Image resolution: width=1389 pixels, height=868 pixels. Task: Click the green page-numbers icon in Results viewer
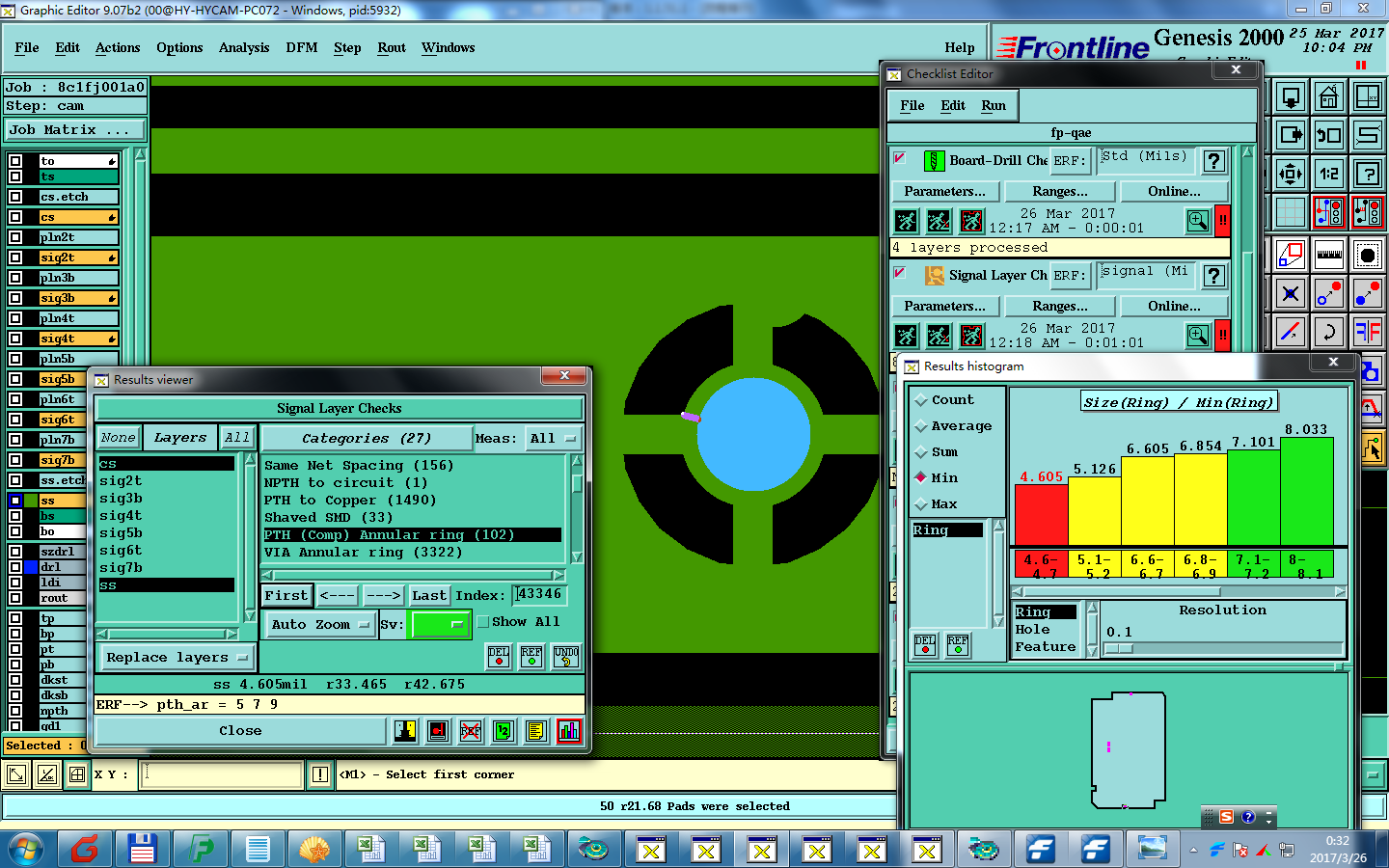504,731
